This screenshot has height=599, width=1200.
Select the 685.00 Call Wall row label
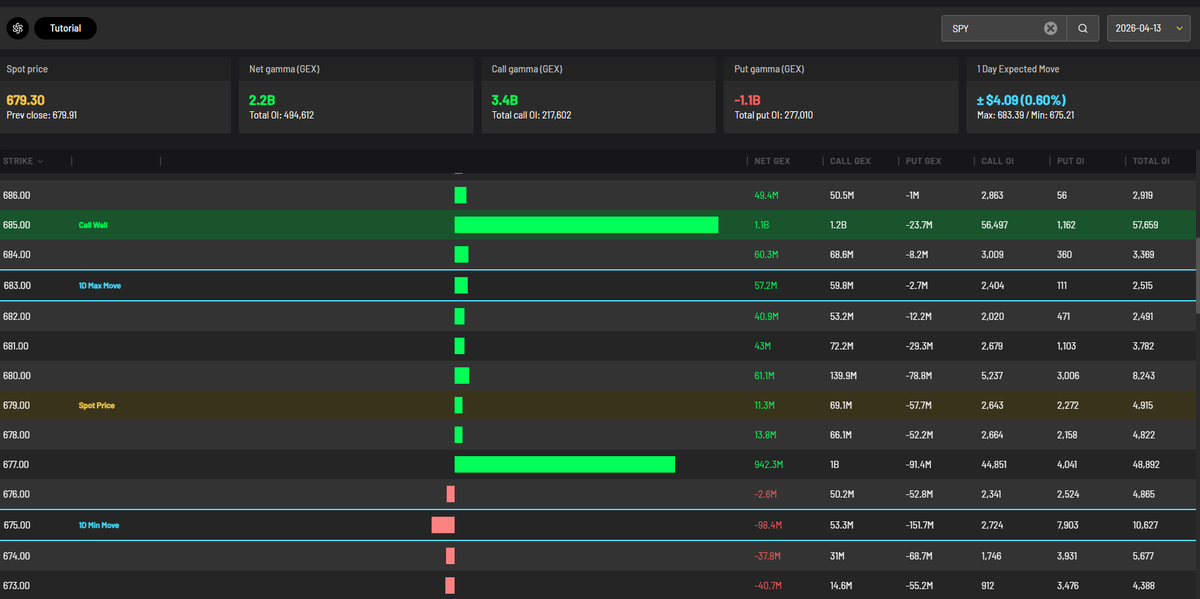pos(93,225)
